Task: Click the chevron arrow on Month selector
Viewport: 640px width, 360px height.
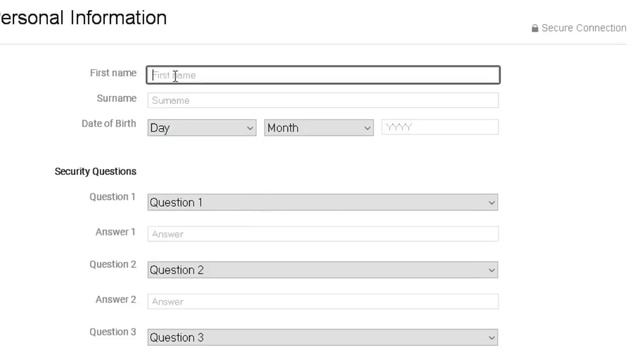Action: tap(367, 128)
